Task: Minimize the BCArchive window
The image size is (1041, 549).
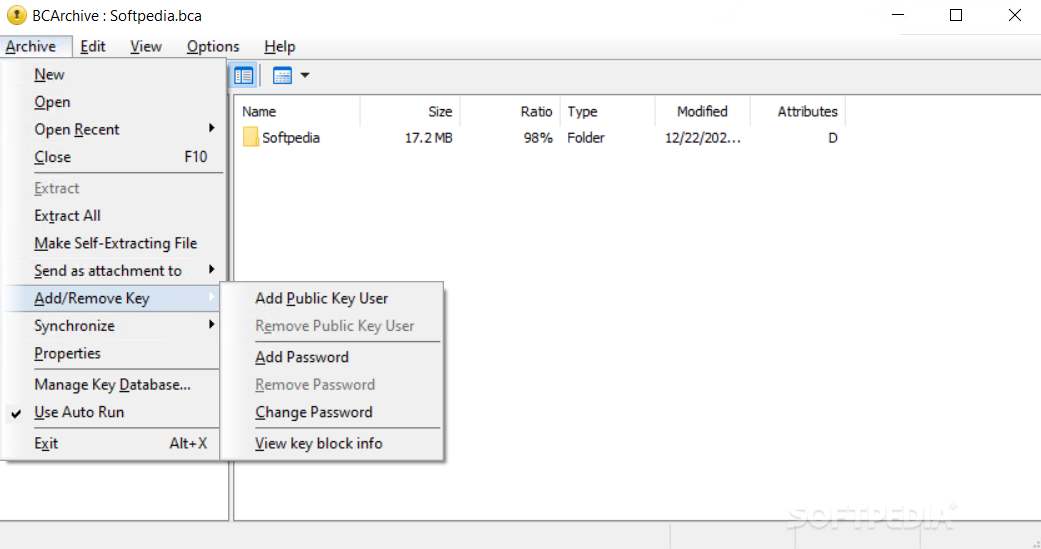Action: tap(898, 15)
